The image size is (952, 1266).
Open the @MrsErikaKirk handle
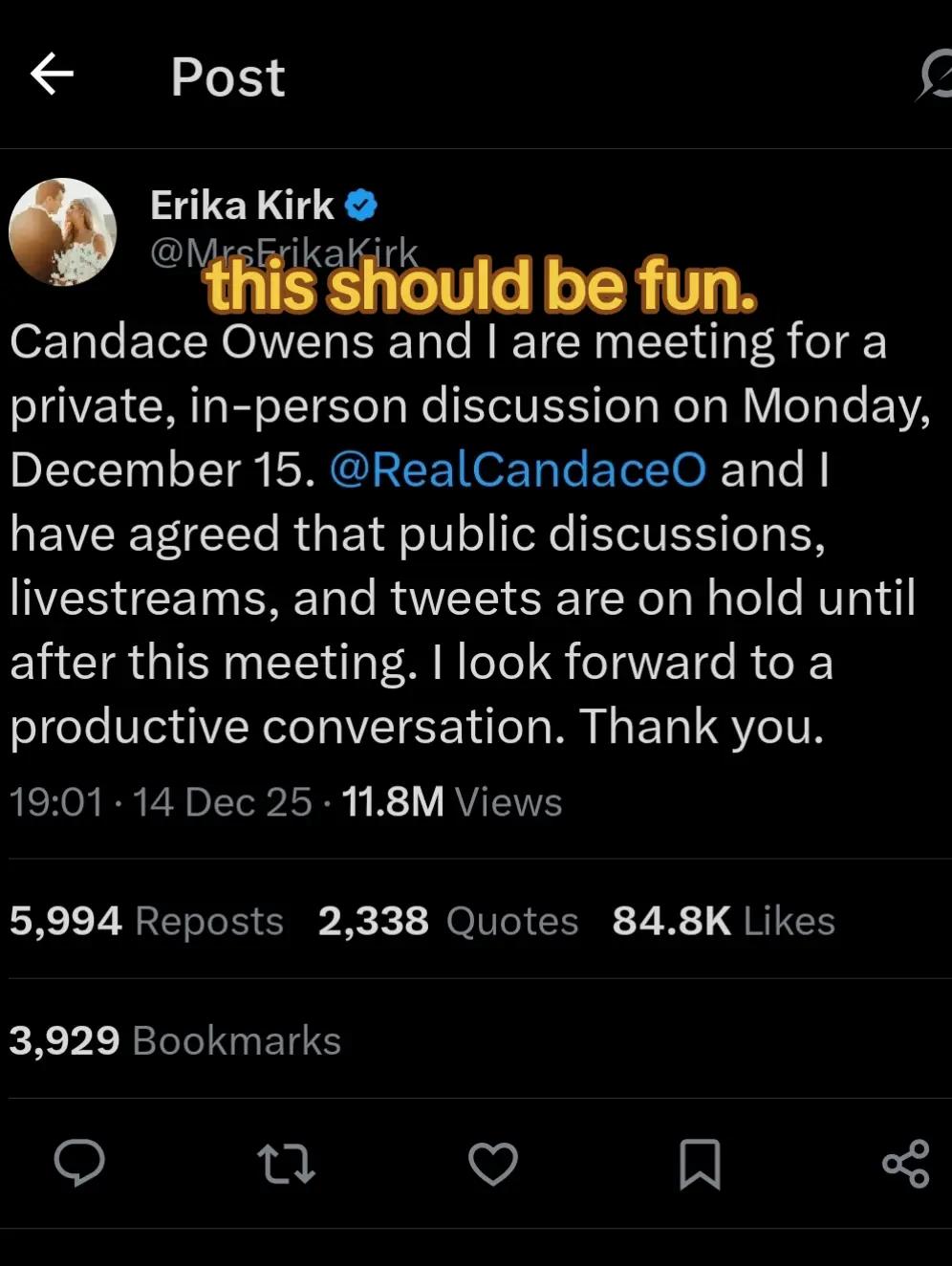point(284,252)
